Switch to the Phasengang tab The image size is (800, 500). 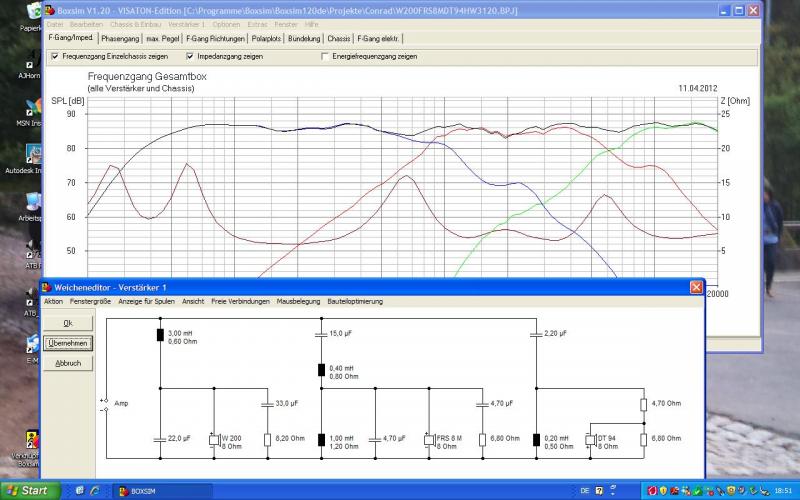pos(120,38)
